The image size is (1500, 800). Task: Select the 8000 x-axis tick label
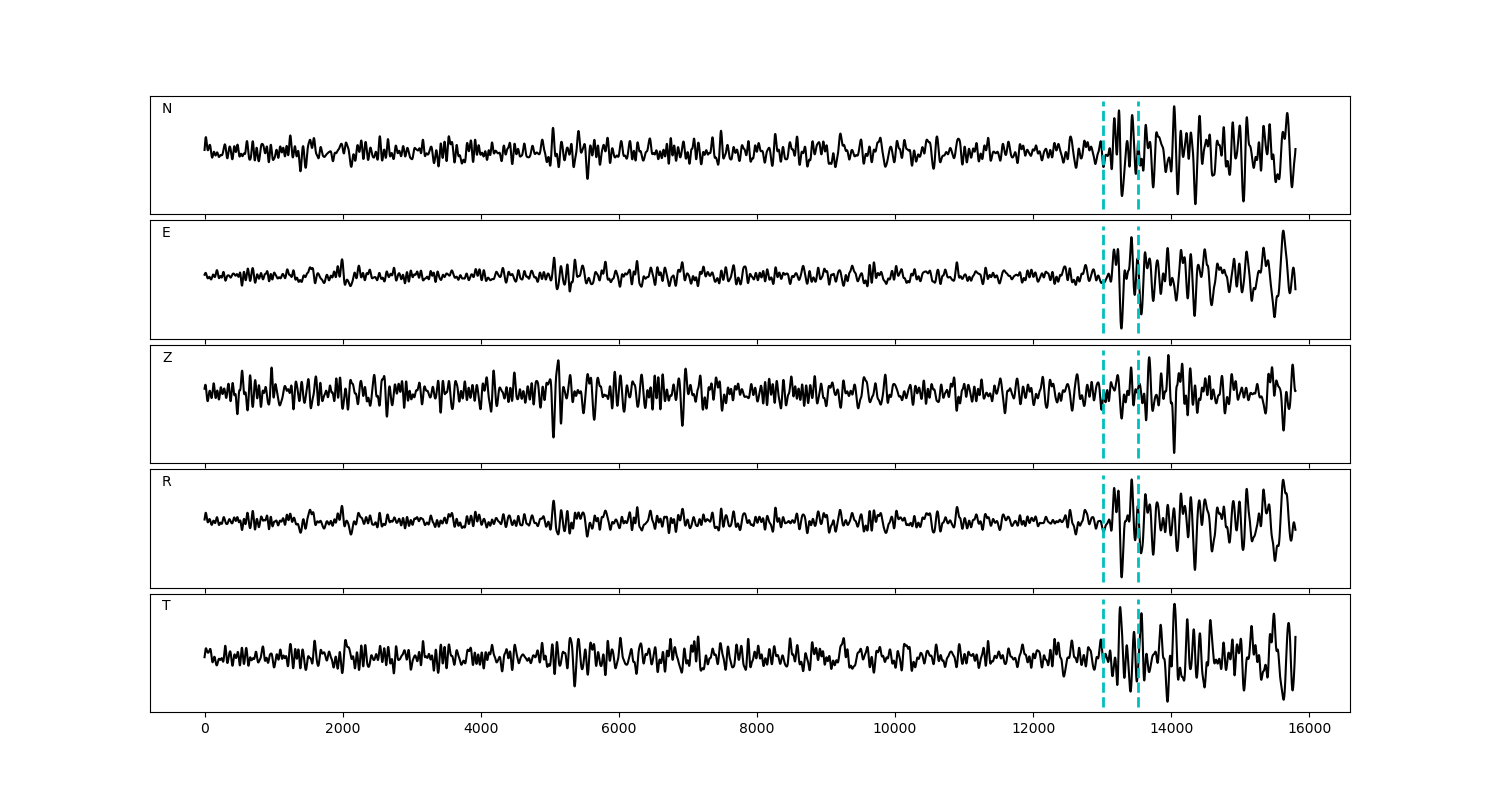[757, 730]
